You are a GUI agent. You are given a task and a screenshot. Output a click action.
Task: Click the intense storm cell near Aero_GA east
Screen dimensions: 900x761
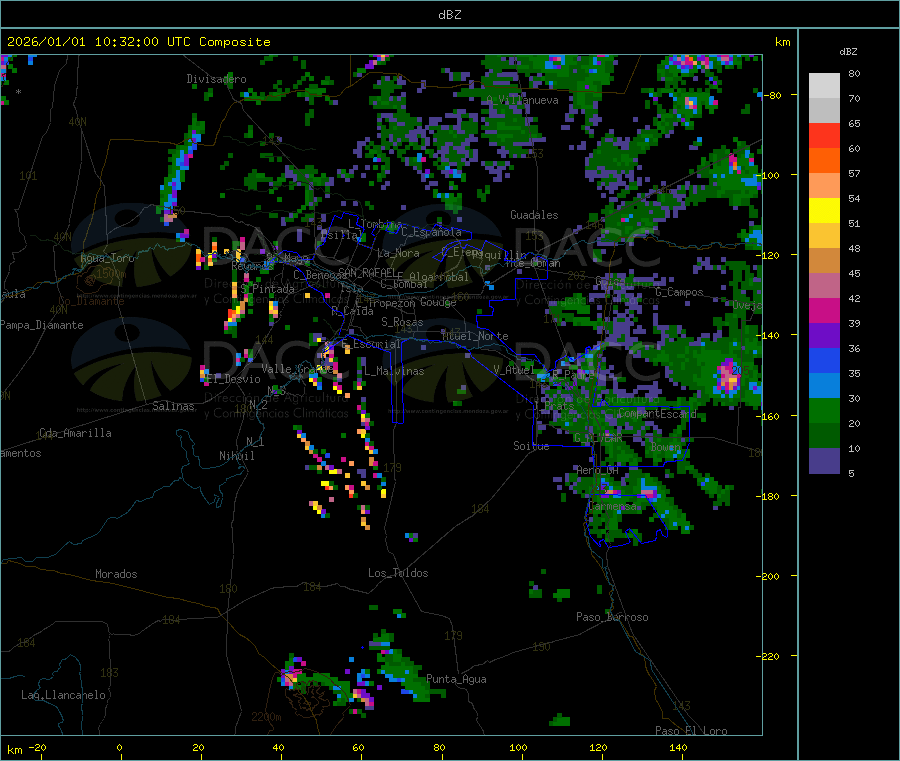pyautogui.click(x=649, y=492)
